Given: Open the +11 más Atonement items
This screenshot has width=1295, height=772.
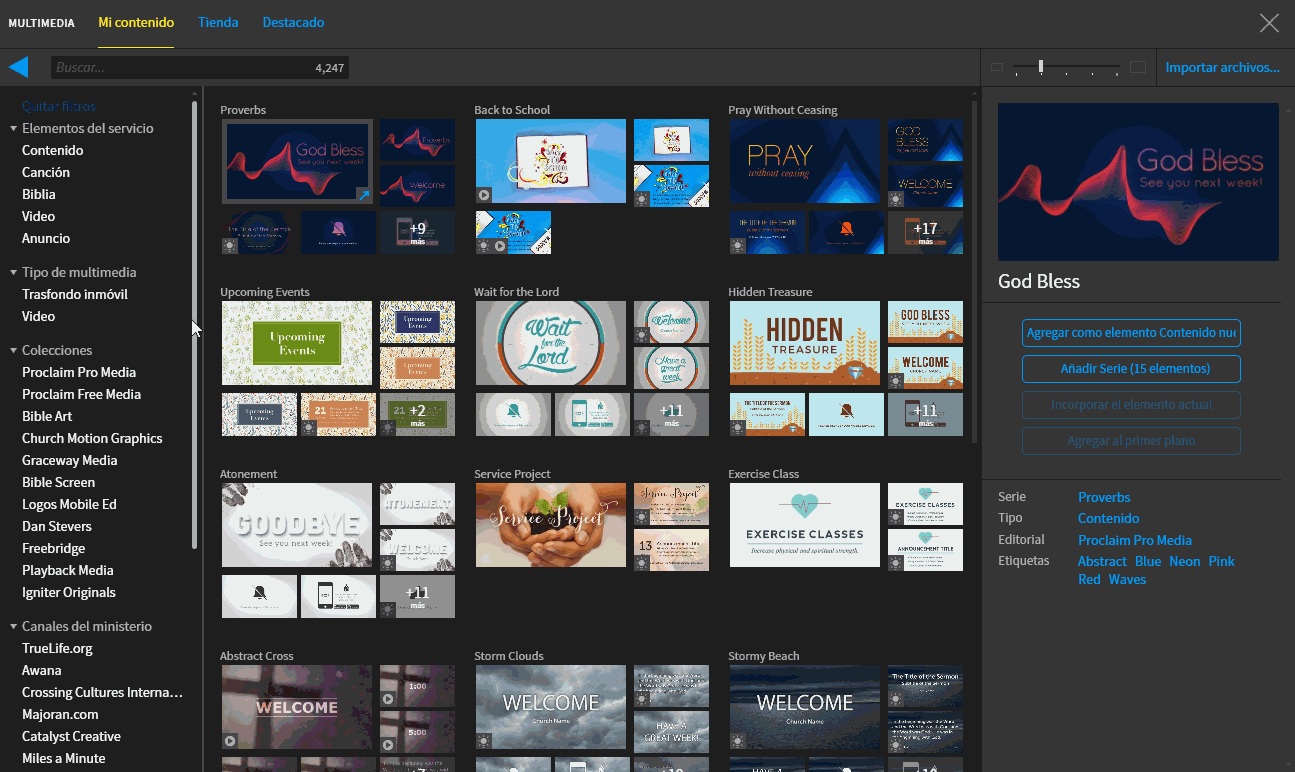Looking at the screenshot, I should (x=417, y=596).
